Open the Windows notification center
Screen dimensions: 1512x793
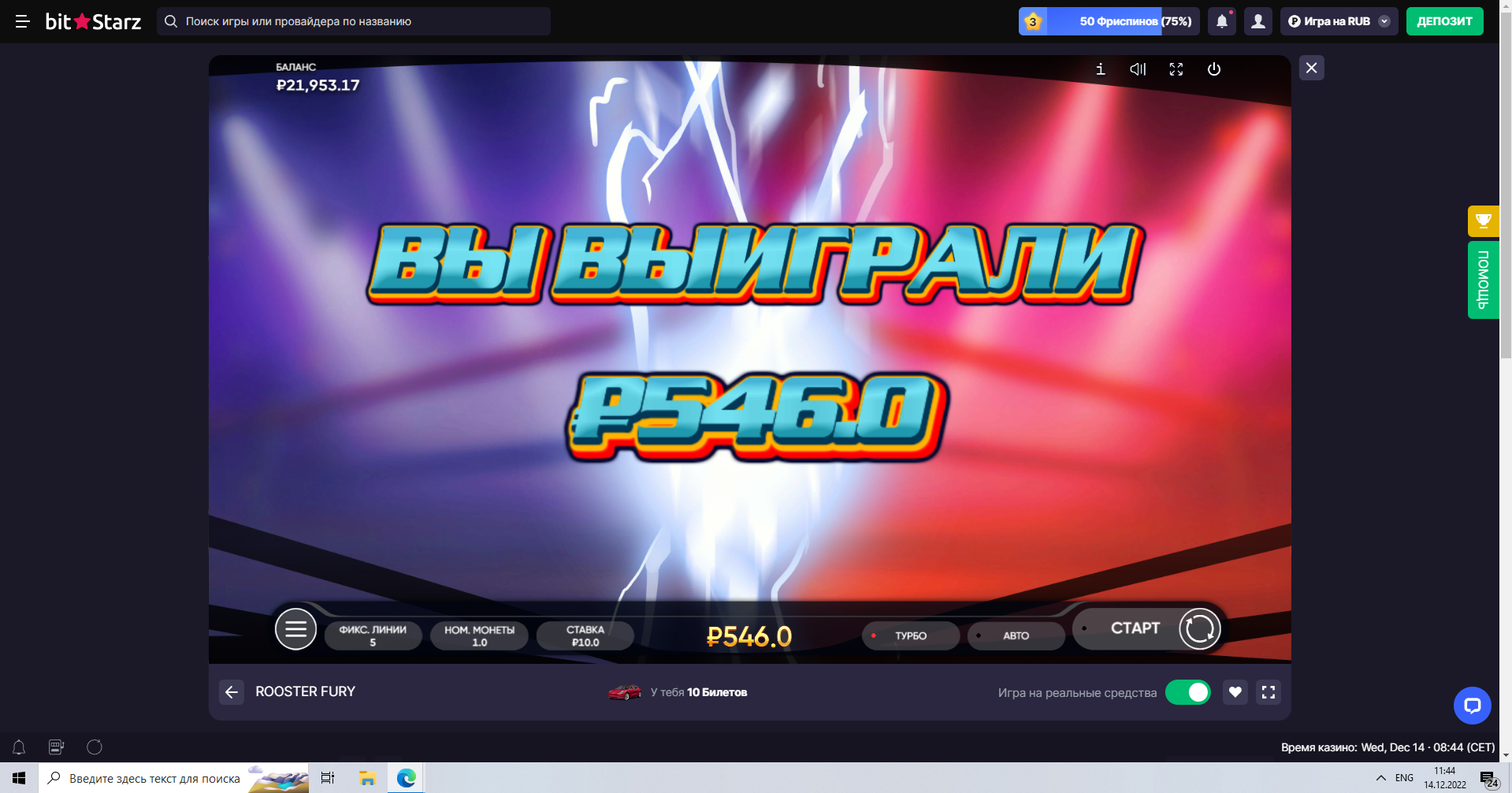click(x=1488, y=779)
